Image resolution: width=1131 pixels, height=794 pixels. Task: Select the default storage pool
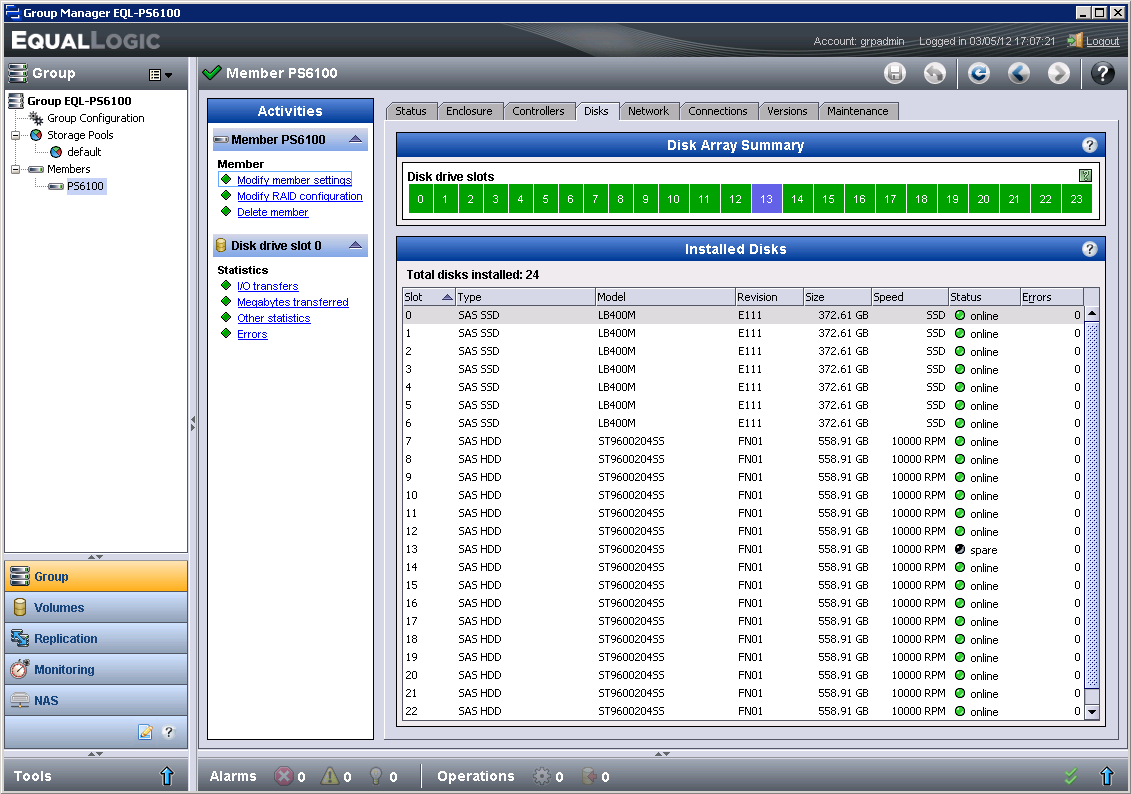tap(84, 151)
